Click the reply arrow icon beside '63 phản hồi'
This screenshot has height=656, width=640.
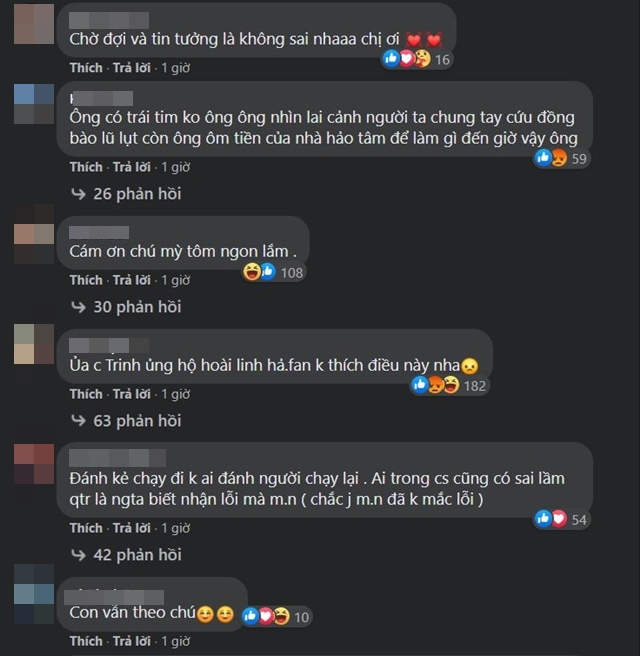pos(78,420)
